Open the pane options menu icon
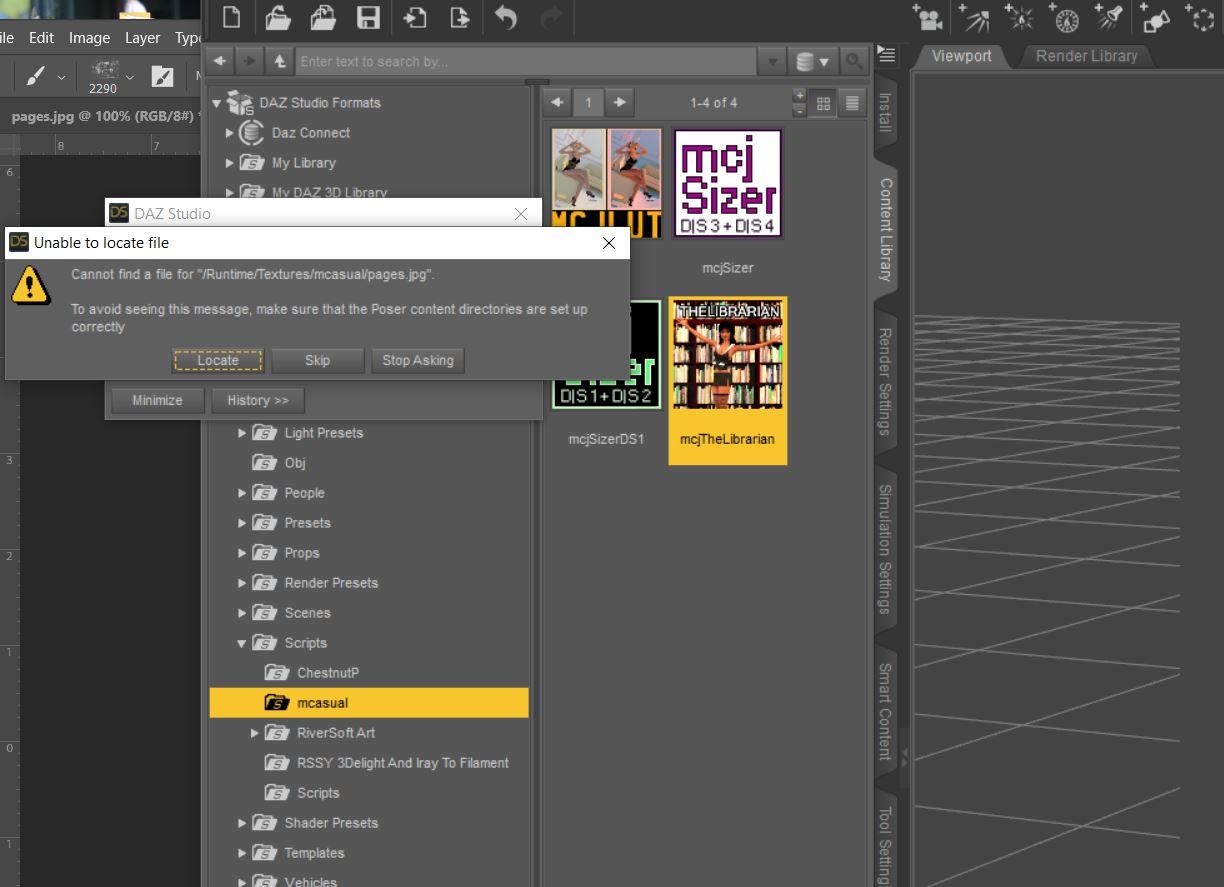The height and width of the screenshot is (887, 1224). pyautogui.click(x=886, y=55)
